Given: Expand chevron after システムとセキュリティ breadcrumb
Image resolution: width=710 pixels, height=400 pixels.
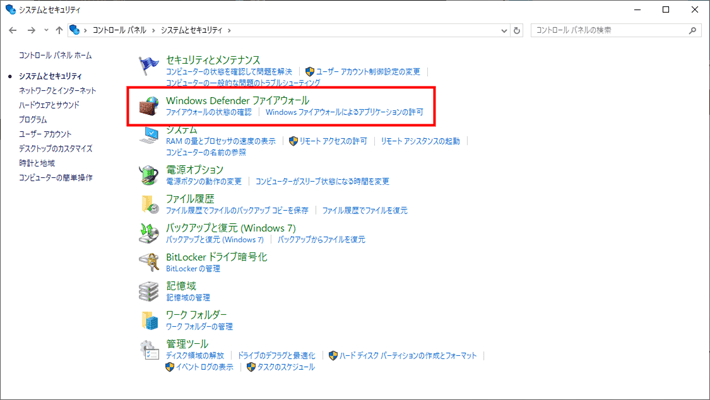Looking at the screenshot, I should pos(229,30).
